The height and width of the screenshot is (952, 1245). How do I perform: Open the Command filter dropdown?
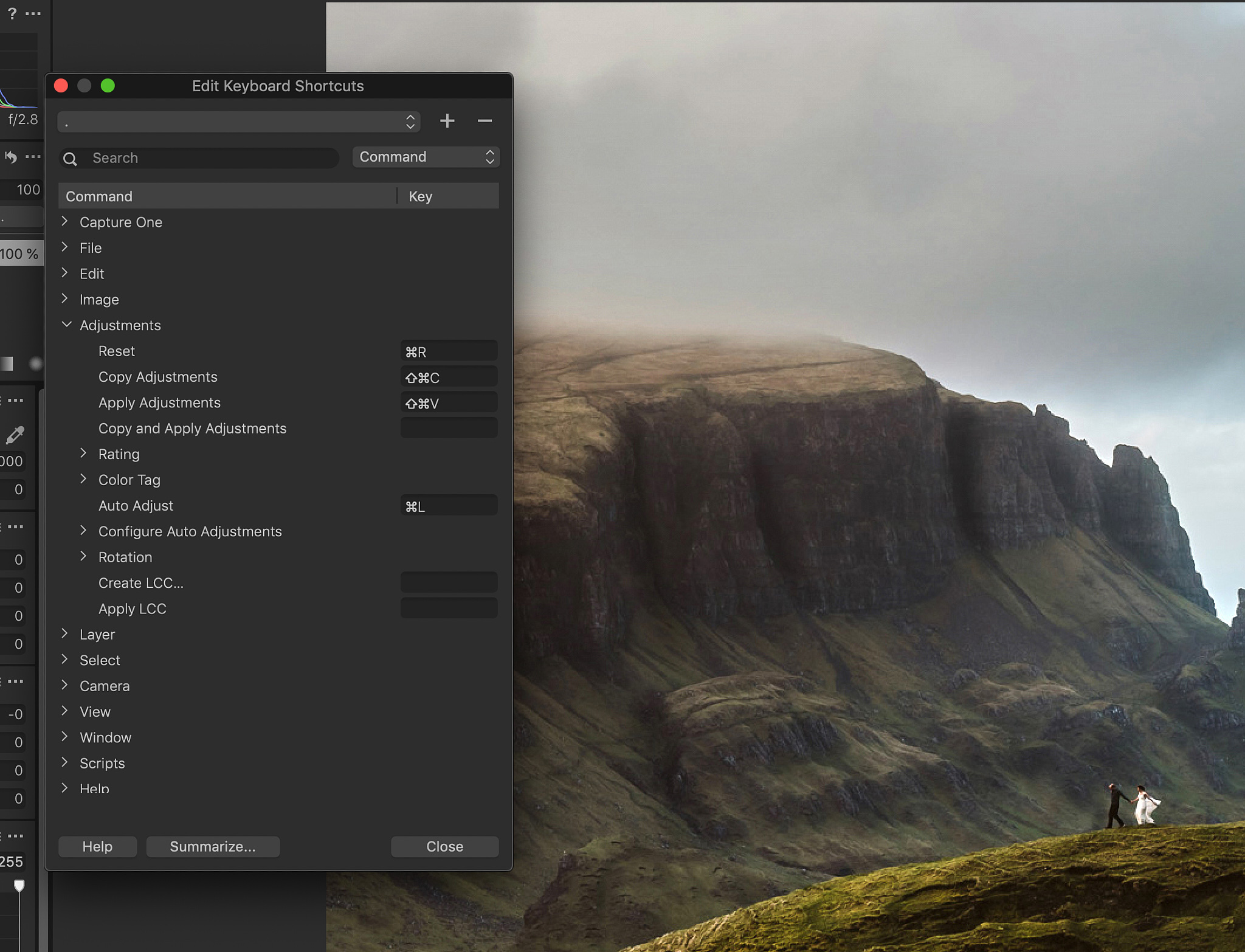pos(425,157)
